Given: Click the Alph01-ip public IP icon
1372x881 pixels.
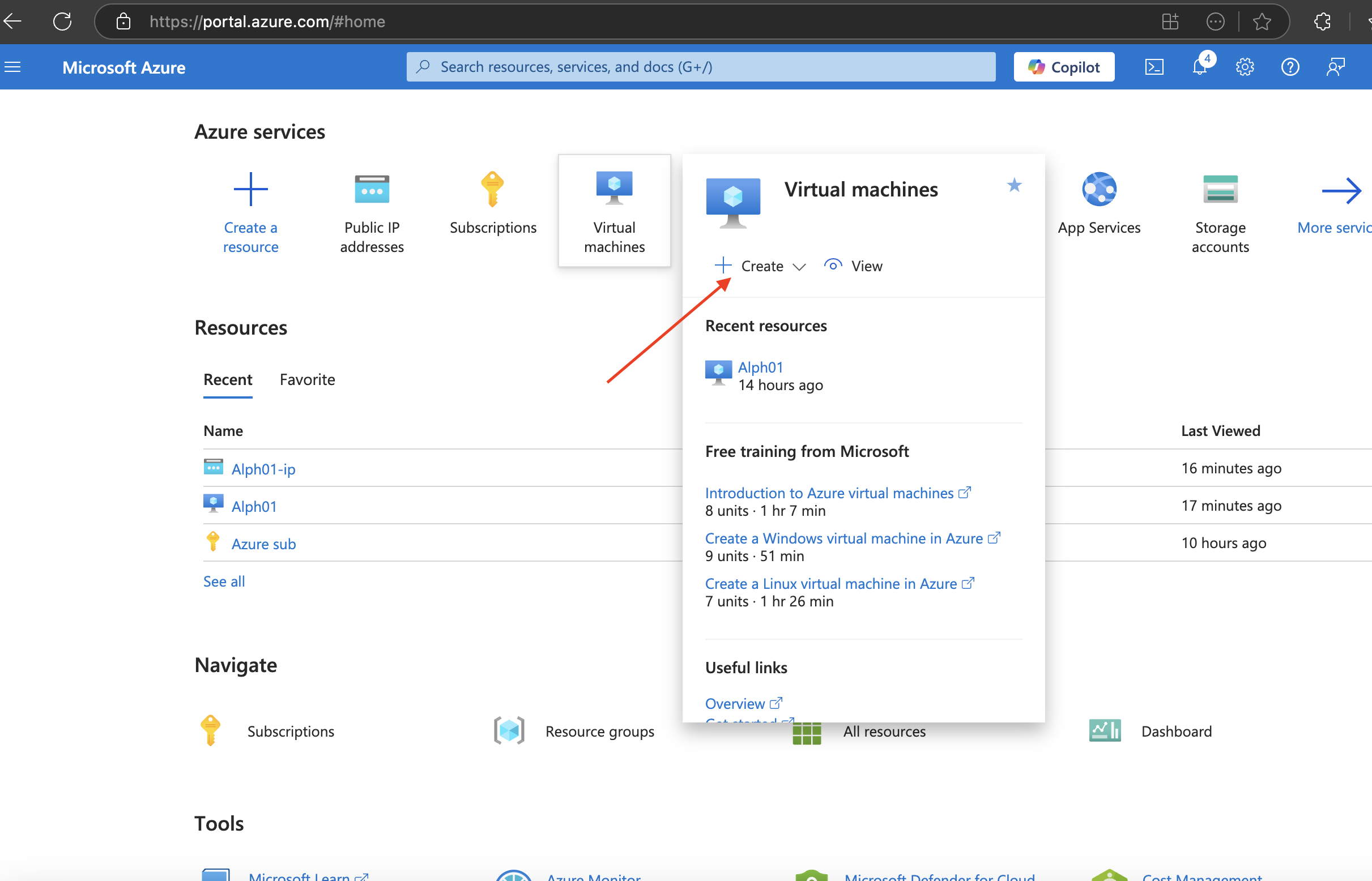Looking at the screenshot, I should pos(213,467).
